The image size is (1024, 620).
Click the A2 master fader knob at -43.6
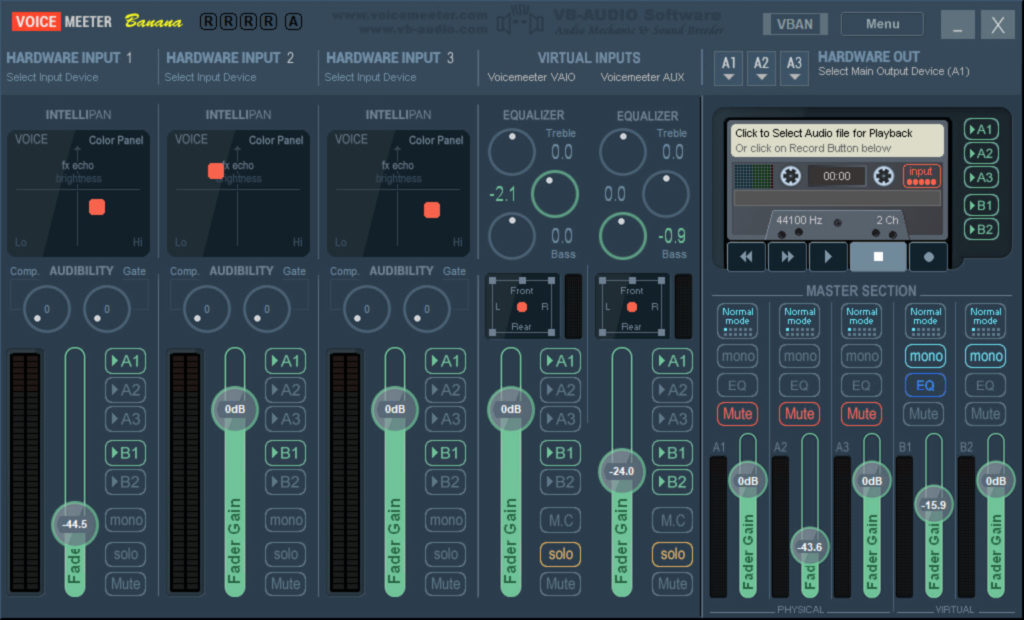coord(810,547)
